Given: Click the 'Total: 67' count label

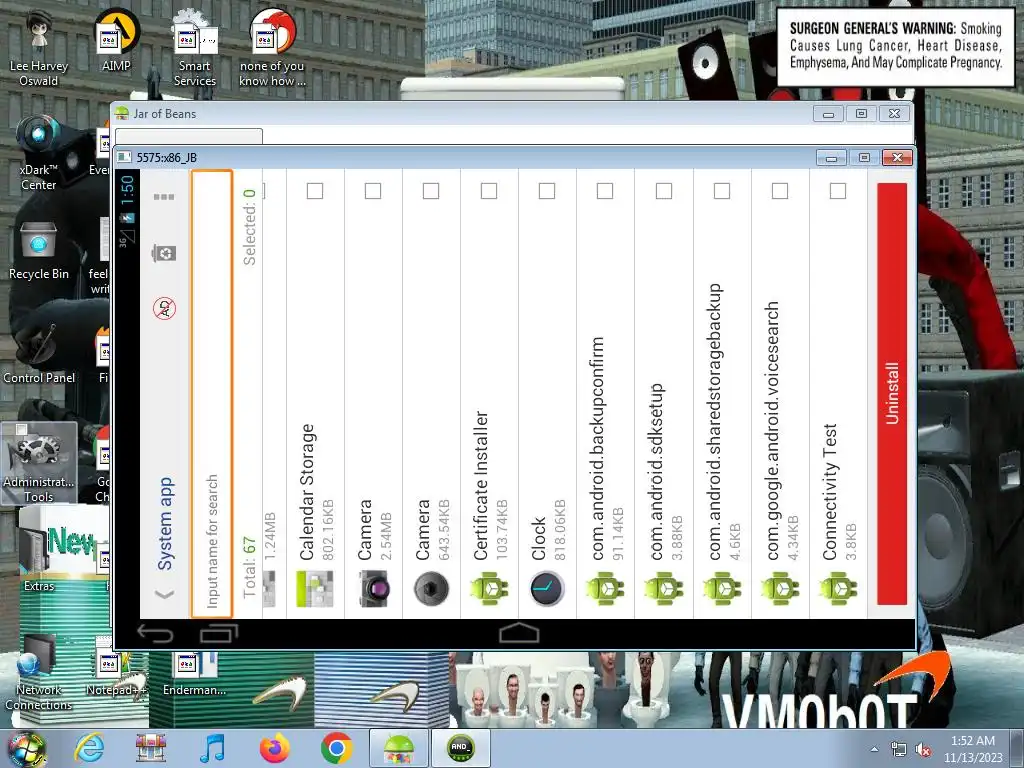Looking at the screenshot, I should (249, 568).
